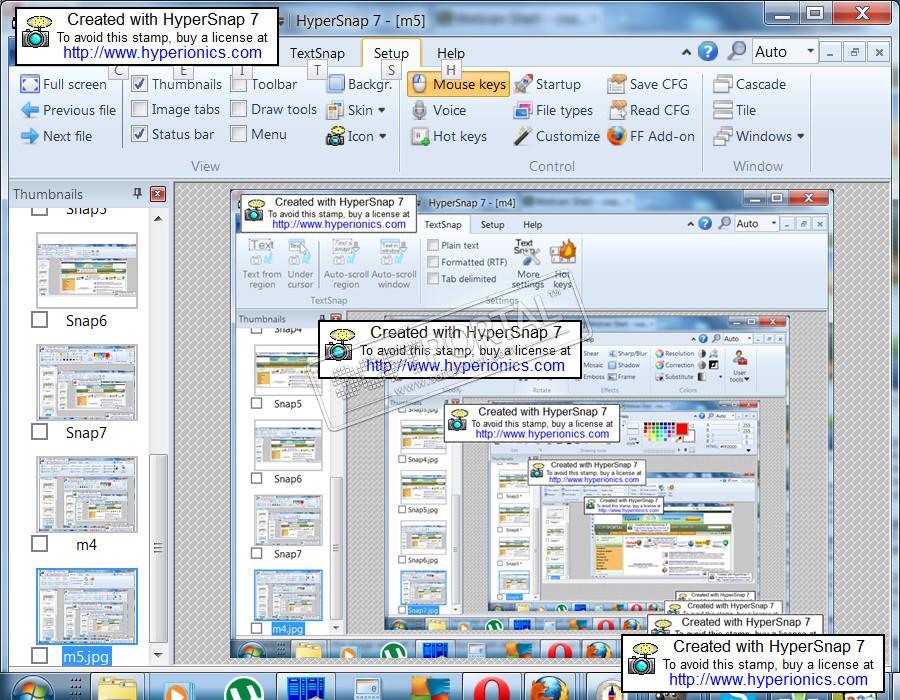Enable the Menu checkbox
The image size is (900, 700).
[x=238, y=134]
